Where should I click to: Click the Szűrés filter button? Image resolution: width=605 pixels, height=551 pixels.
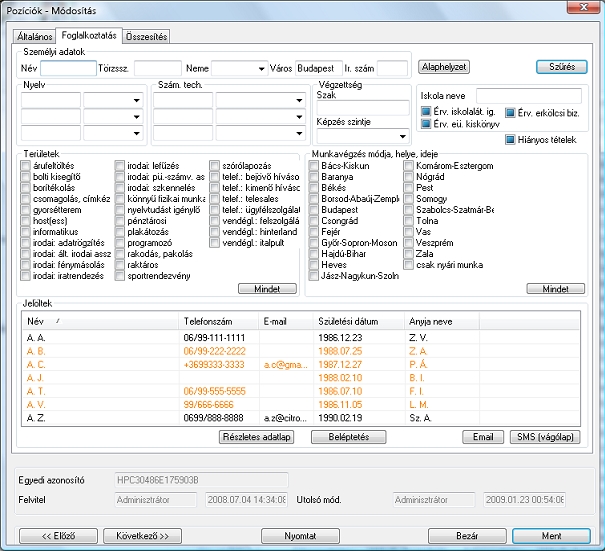(562, 67)
